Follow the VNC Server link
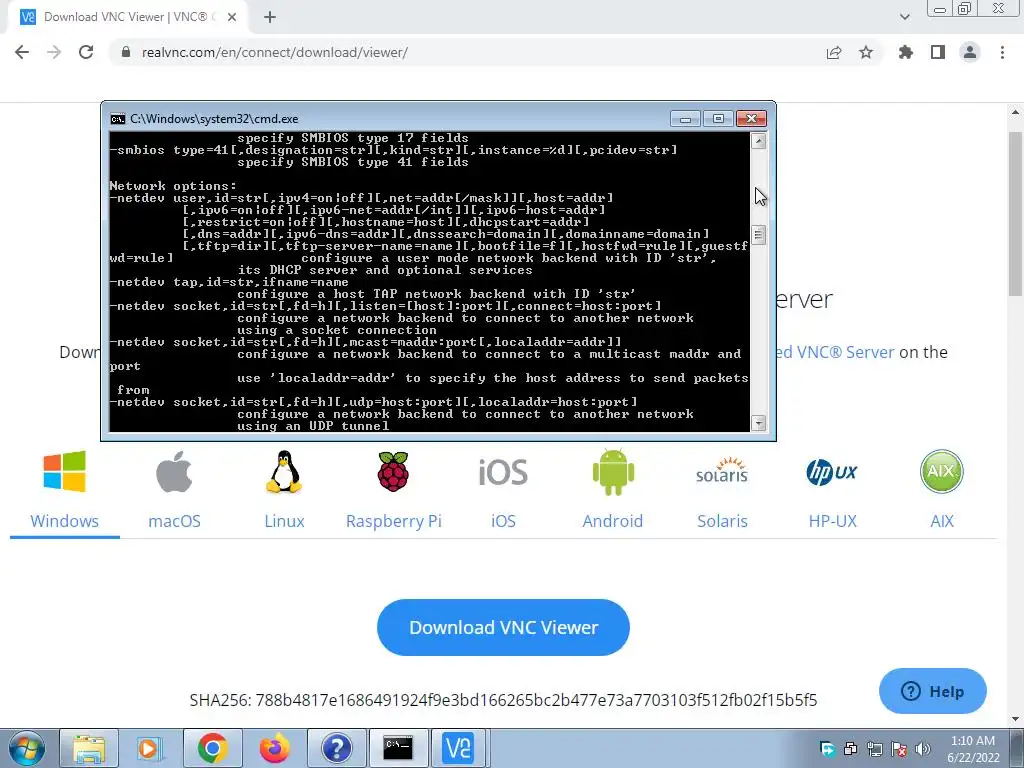 (x=835, y=352)
